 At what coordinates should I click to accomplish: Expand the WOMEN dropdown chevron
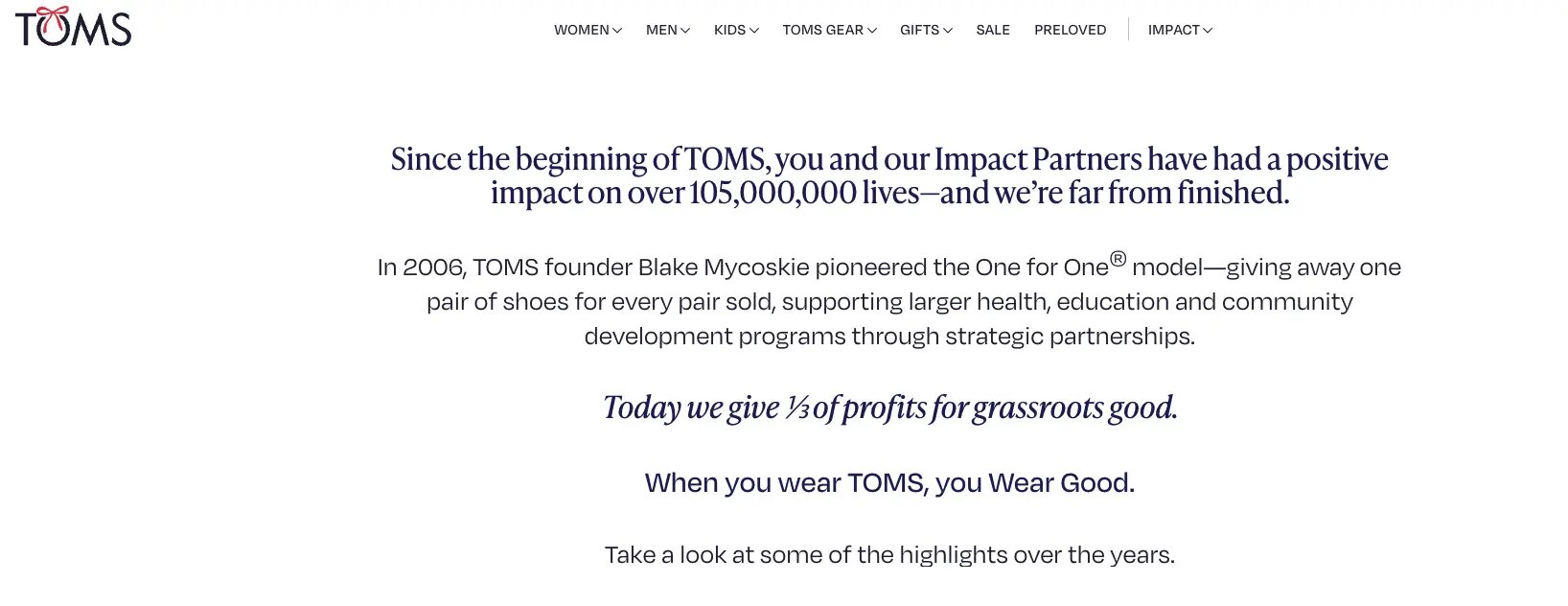pyautogui.click(x=617, y=30)
